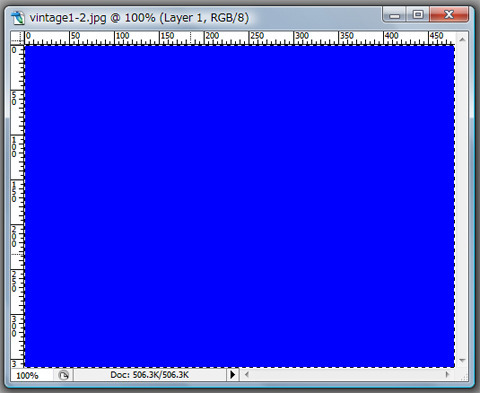
Task: Click the window resize grip corner
Action: [x=463, y=376]
